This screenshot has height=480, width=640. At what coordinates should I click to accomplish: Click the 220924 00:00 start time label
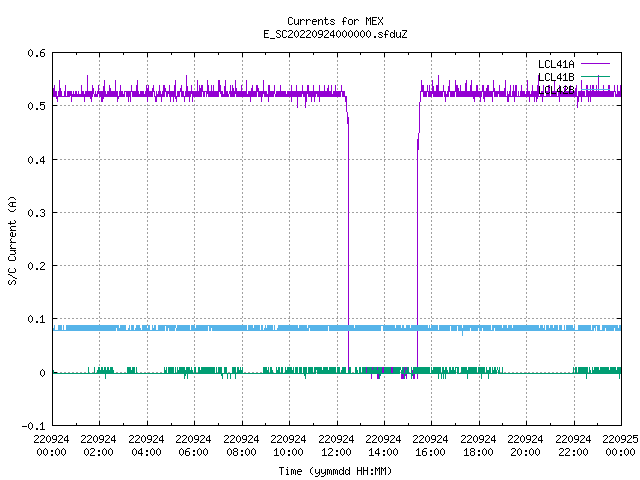pyautogui.click(x=51, y=446)
